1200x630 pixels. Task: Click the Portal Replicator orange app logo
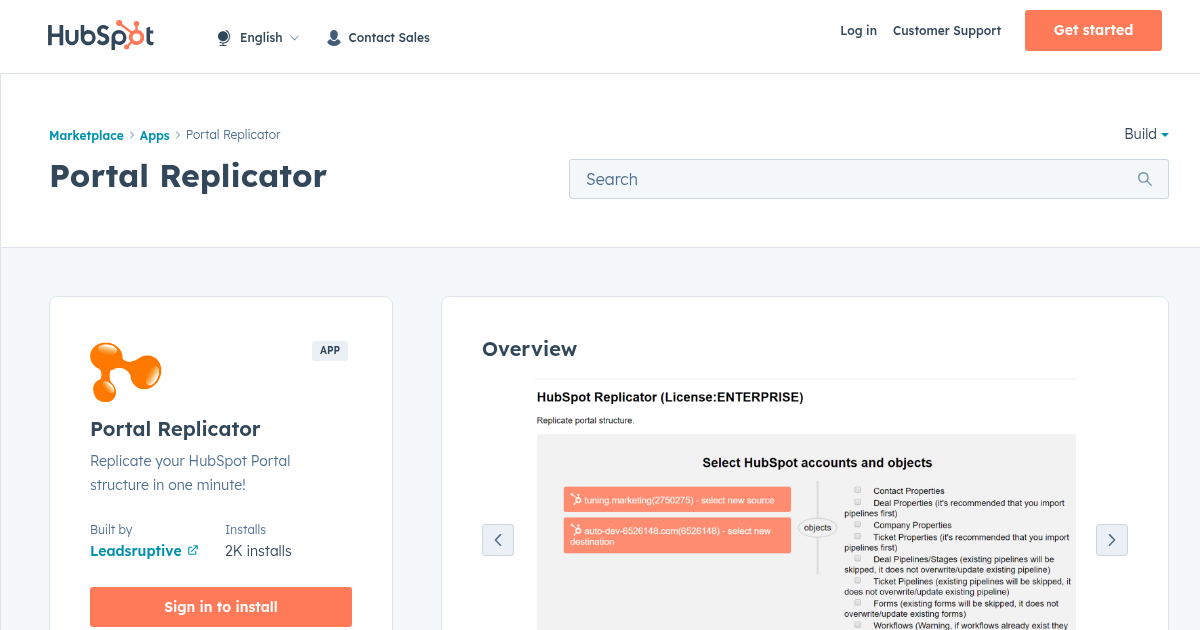(125, 369)
